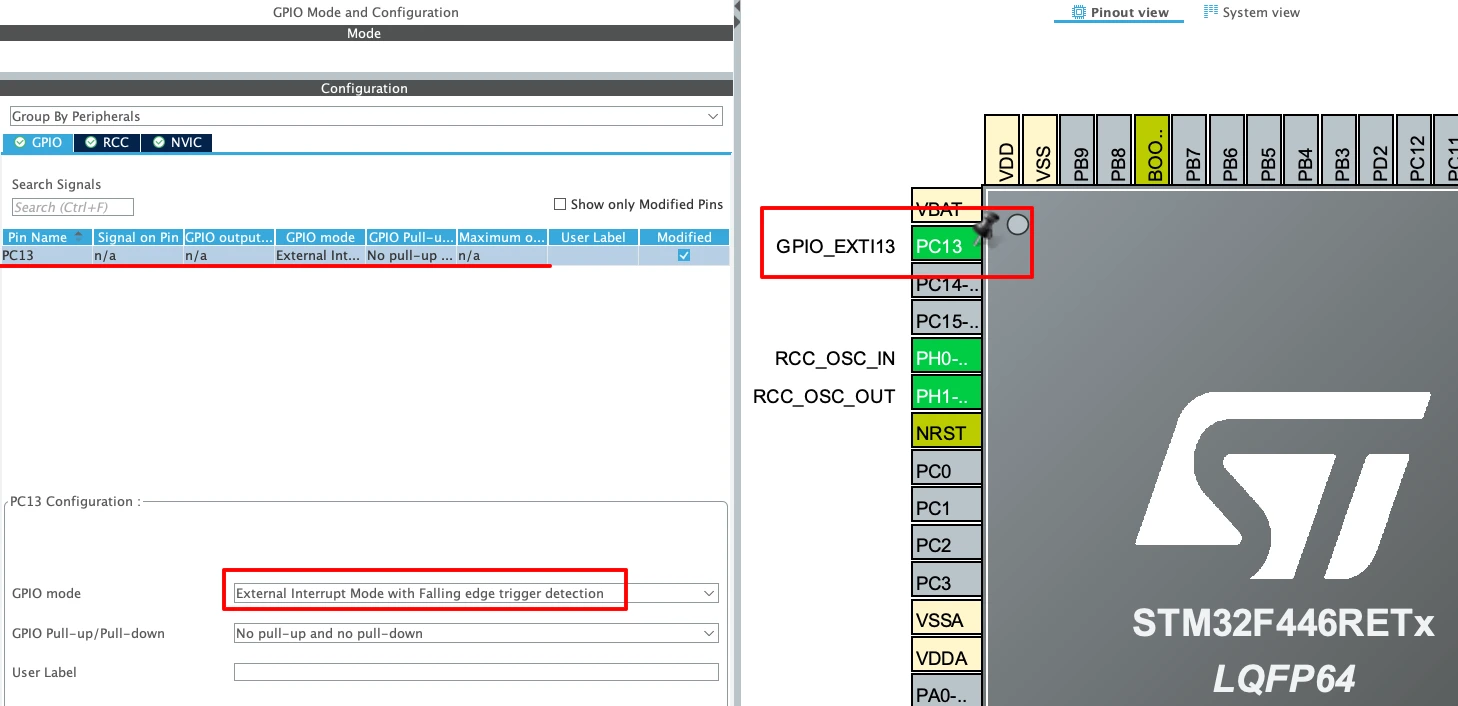The image size is (1458, 706).
Task: Click the PB6 pin on the chip
Action: [x=1227, y=150]
